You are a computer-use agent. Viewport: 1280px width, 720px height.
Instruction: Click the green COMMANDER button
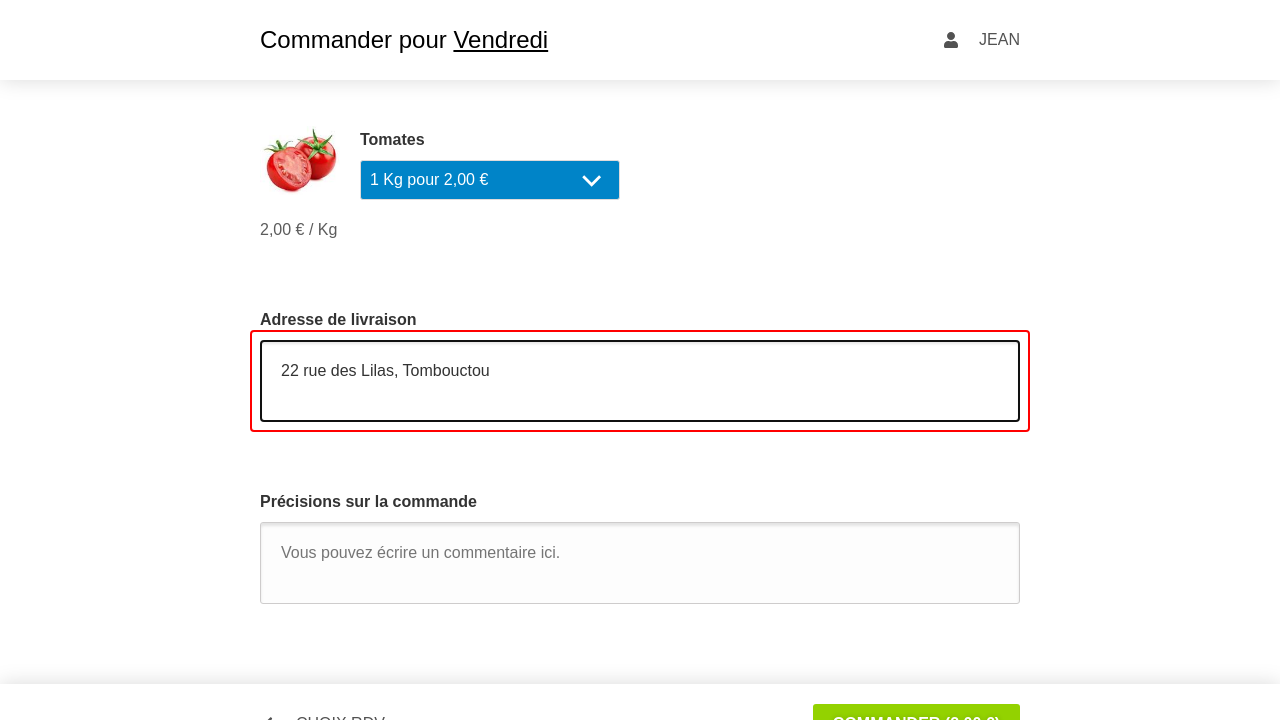(x=916, y=712)
